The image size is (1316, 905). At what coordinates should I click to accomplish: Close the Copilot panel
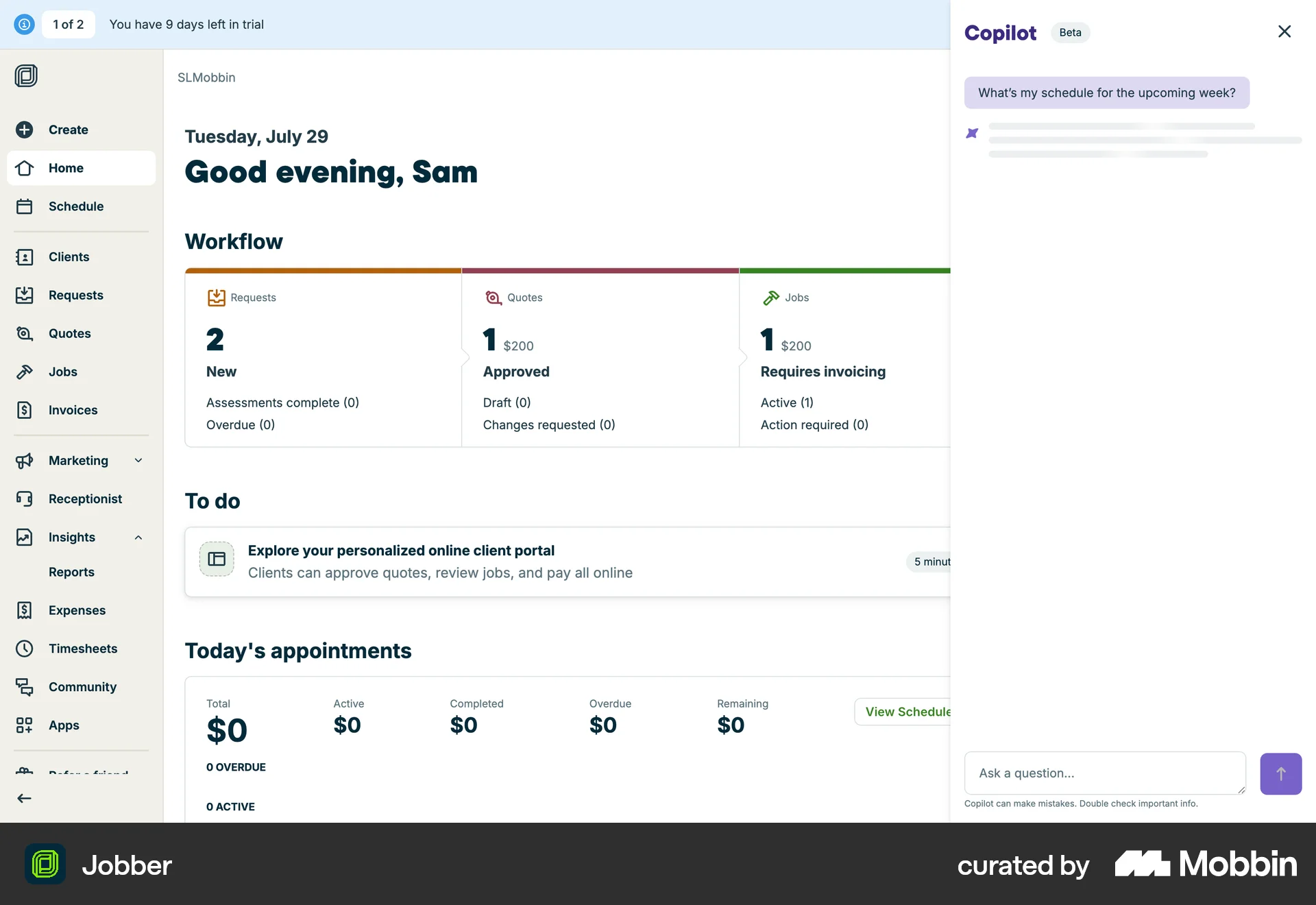click(1284, 32)
